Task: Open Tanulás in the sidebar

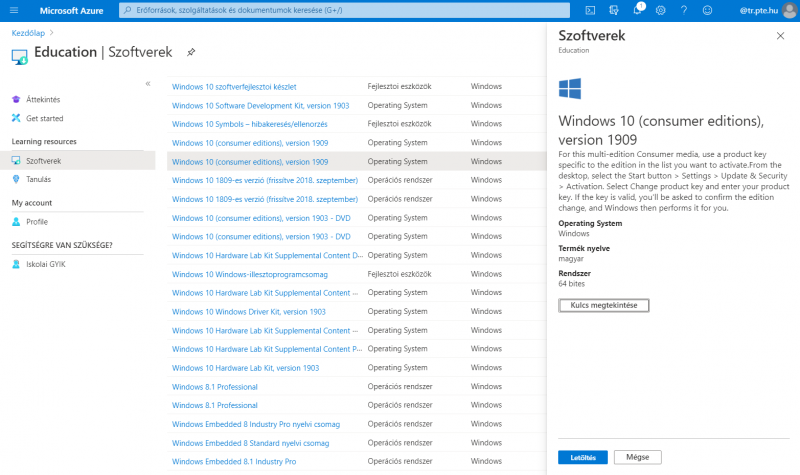Action: click(x=38, y=180)
